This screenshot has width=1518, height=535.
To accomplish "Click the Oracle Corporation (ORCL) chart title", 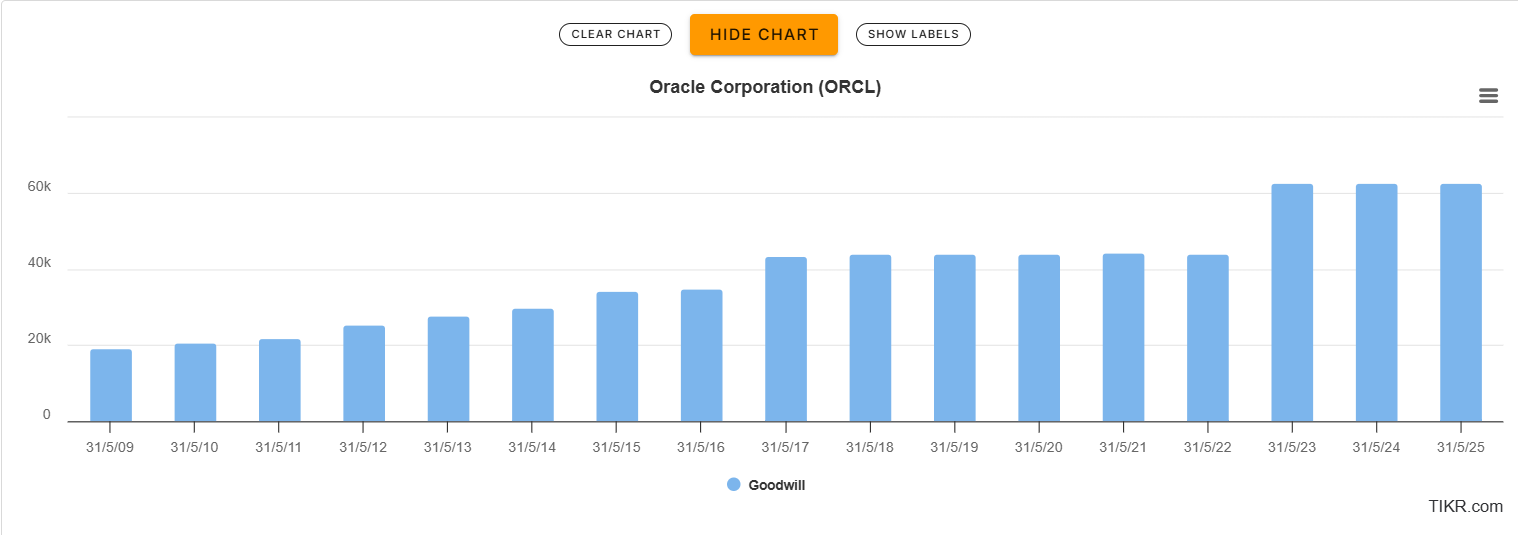I will pyautogui.click(x=765, y=87).
